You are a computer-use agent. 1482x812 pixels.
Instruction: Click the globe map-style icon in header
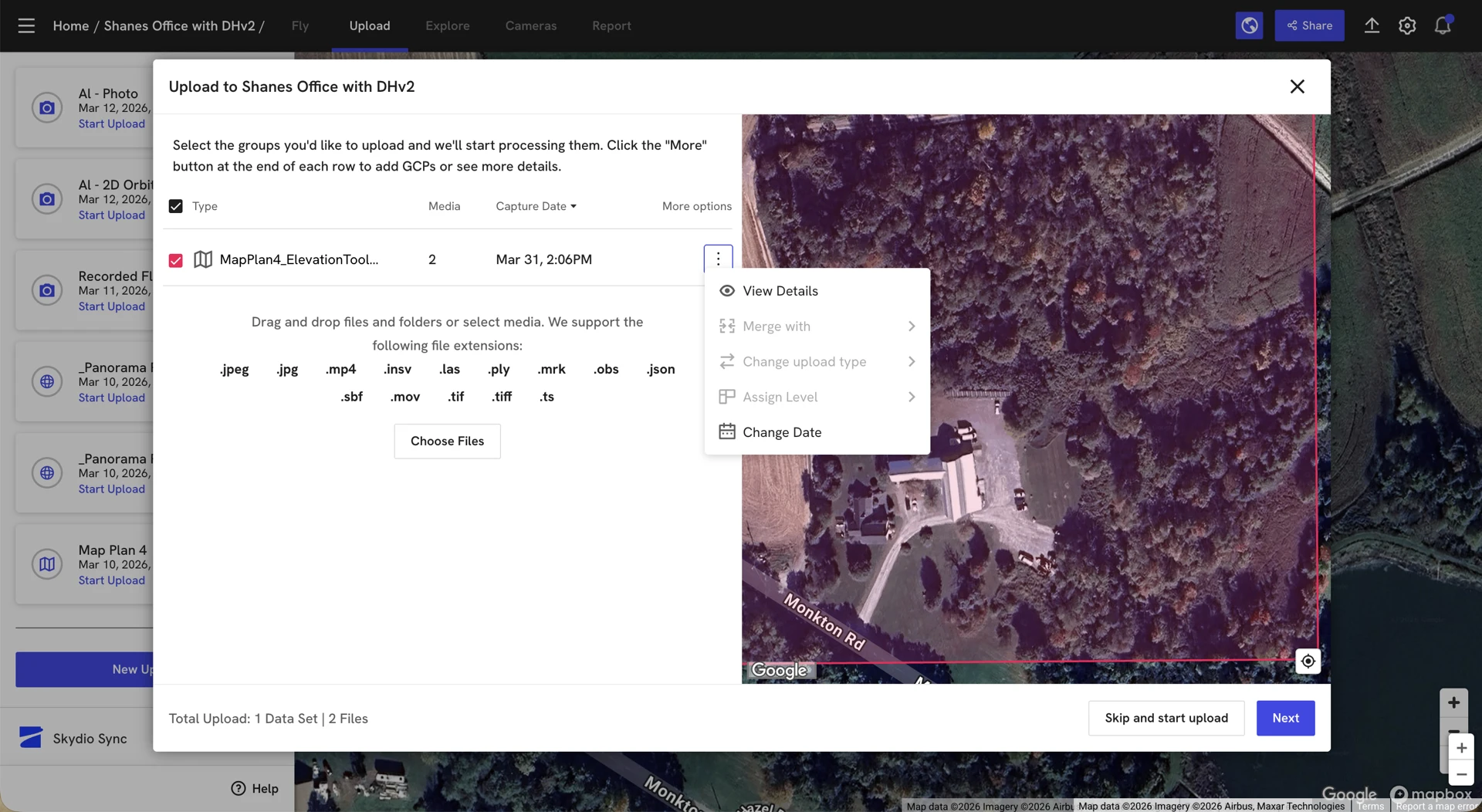(x=1249, y=25)
